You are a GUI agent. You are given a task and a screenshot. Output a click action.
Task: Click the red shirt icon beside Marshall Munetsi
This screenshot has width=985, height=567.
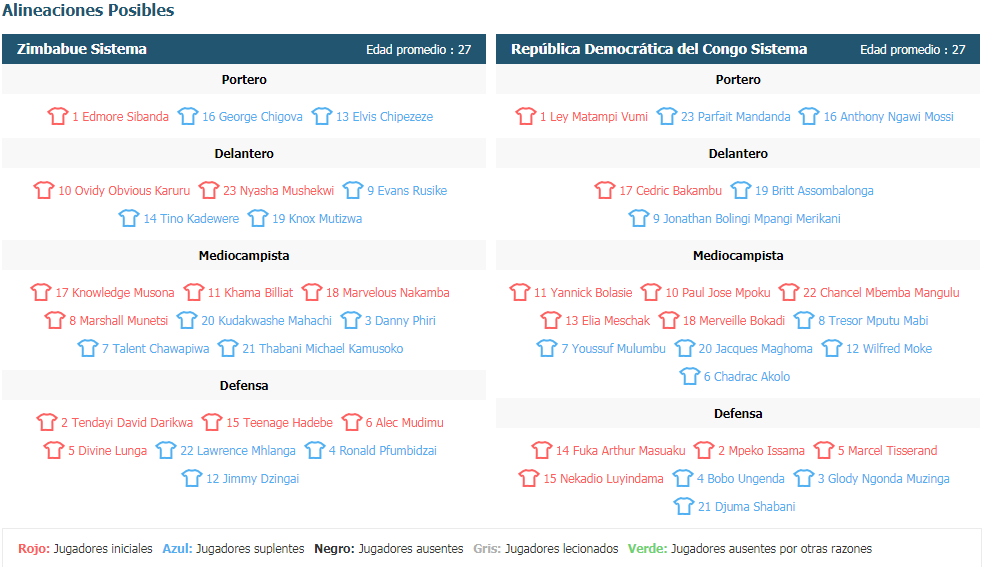(55, 321)
